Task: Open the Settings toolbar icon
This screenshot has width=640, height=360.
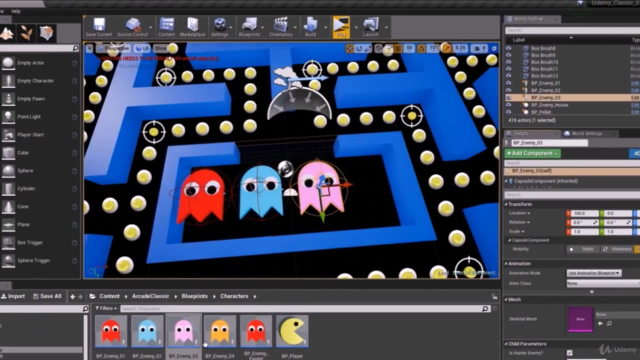Action: click(220, 27)
